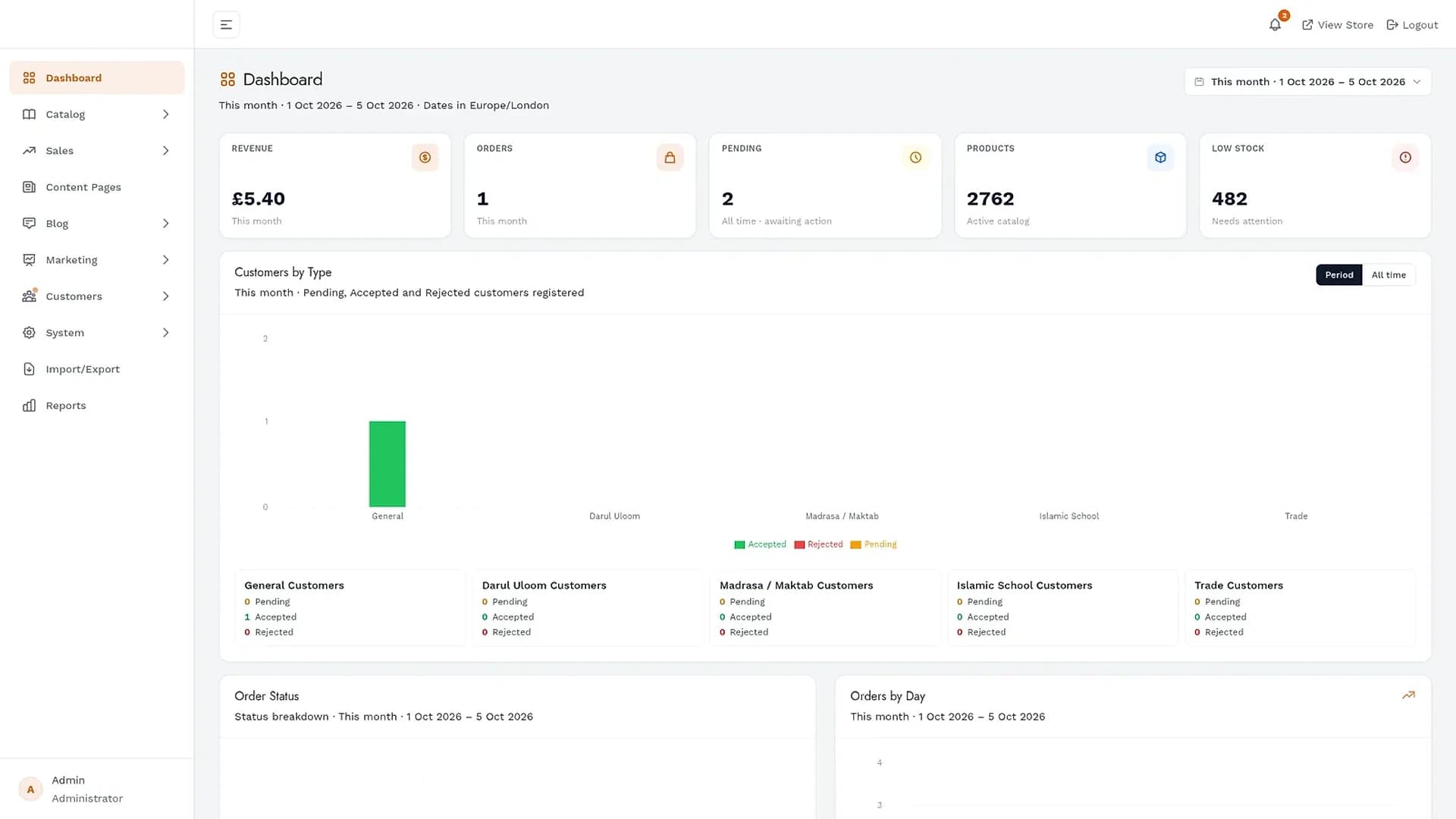The width and height of the screenshot is (1456, 819).
Task: Expand the Catalog submenu chevron
Action: pos(165,115)
